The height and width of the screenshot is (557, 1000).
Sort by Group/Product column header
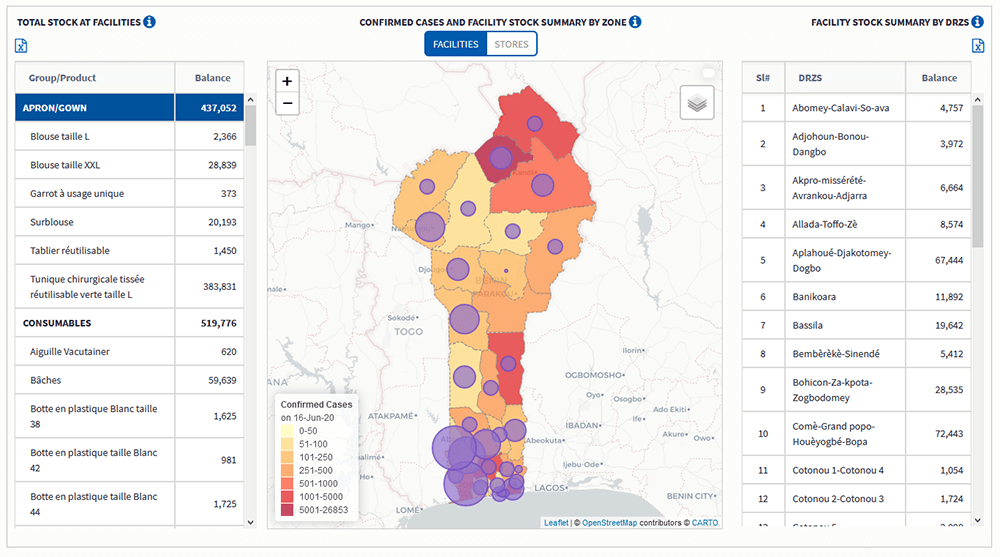click(x=95, y=78)
